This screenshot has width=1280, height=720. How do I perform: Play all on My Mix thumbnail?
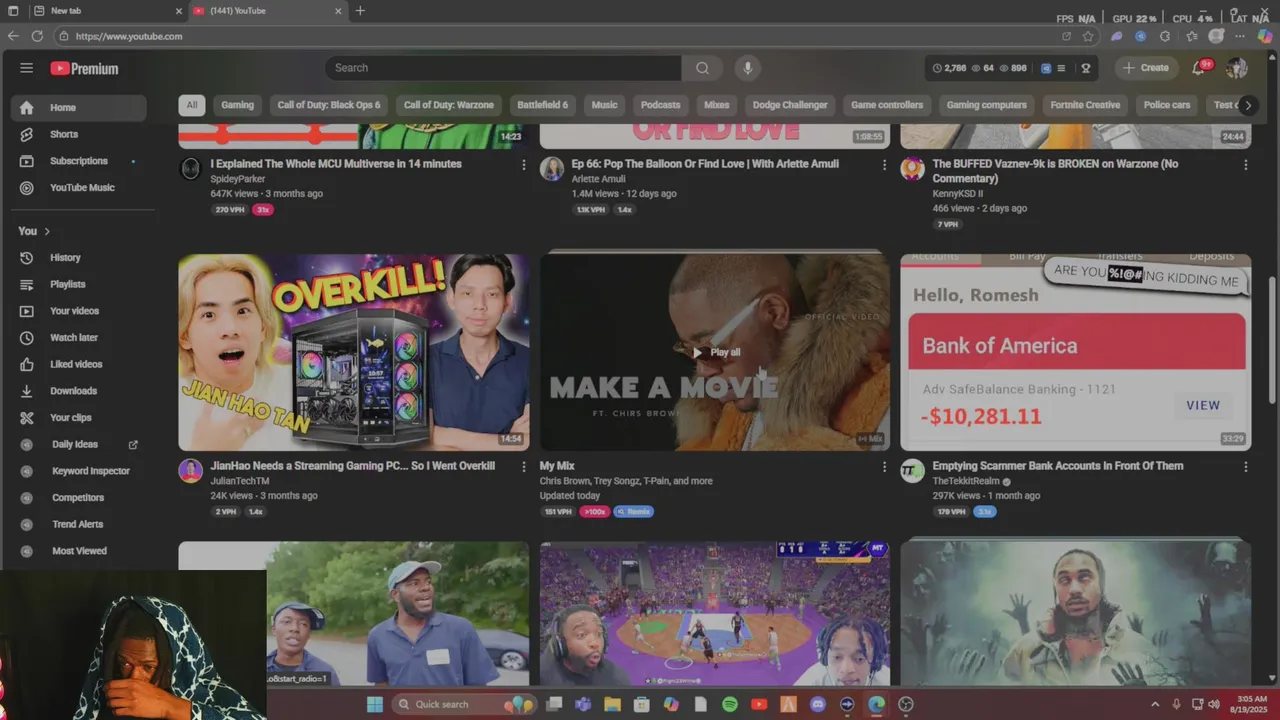coord(715,352)
